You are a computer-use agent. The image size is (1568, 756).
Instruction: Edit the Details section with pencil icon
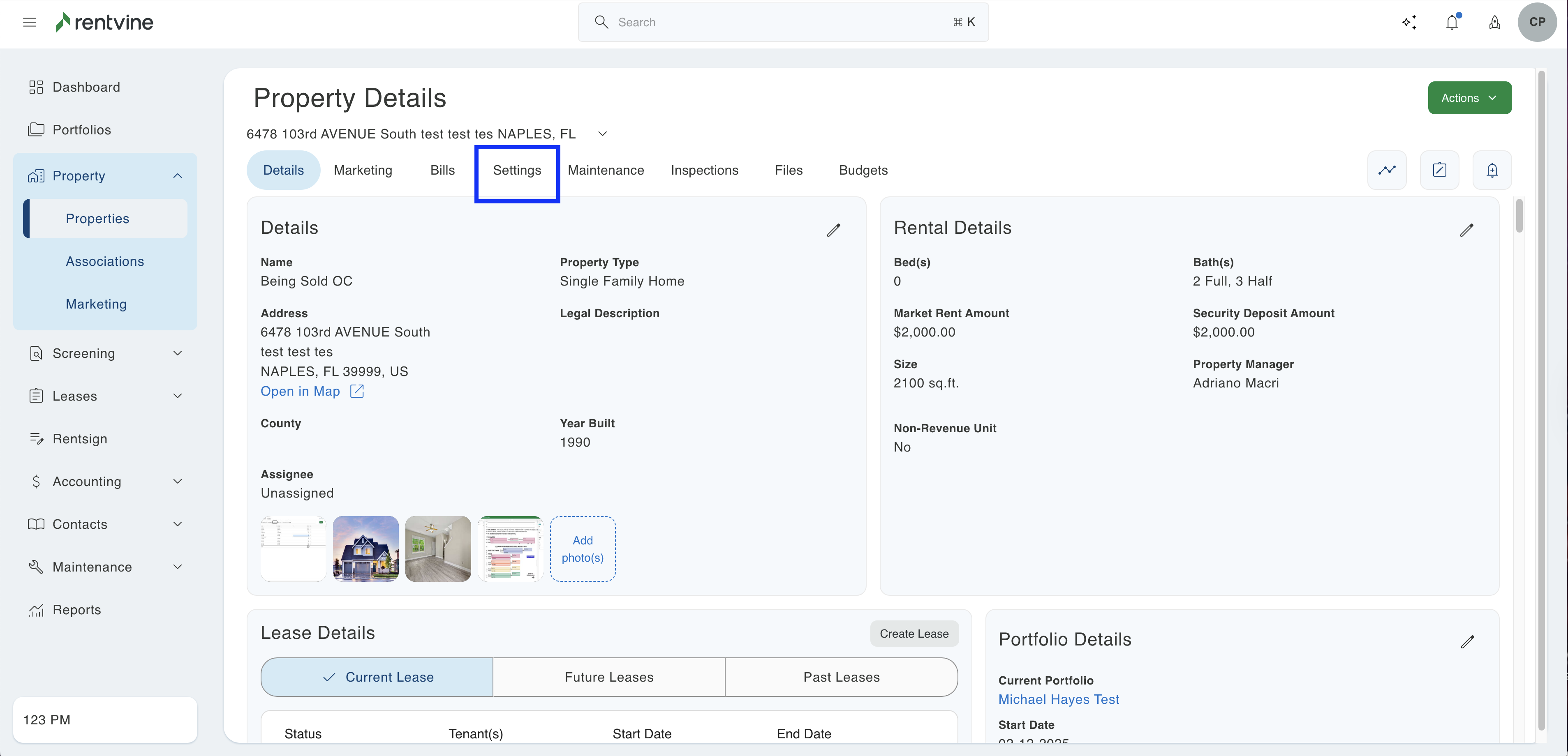pyautogui.click(x=833, y=230)
